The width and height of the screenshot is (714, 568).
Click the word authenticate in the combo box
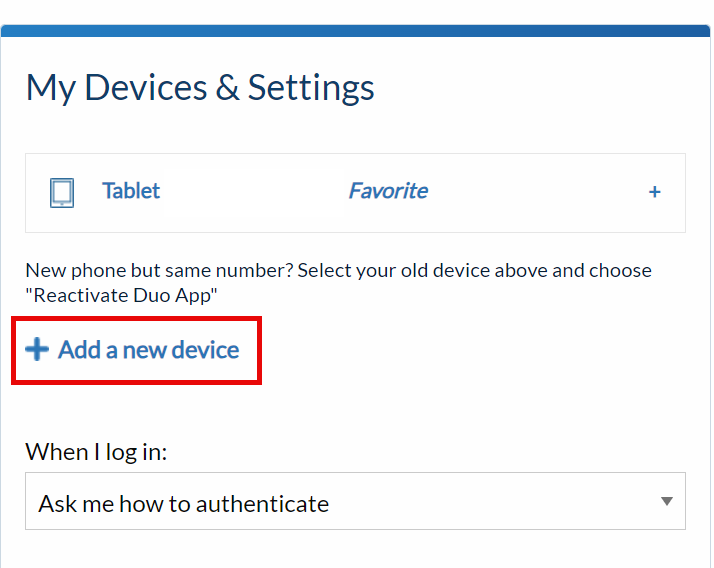tap(262, 504)
